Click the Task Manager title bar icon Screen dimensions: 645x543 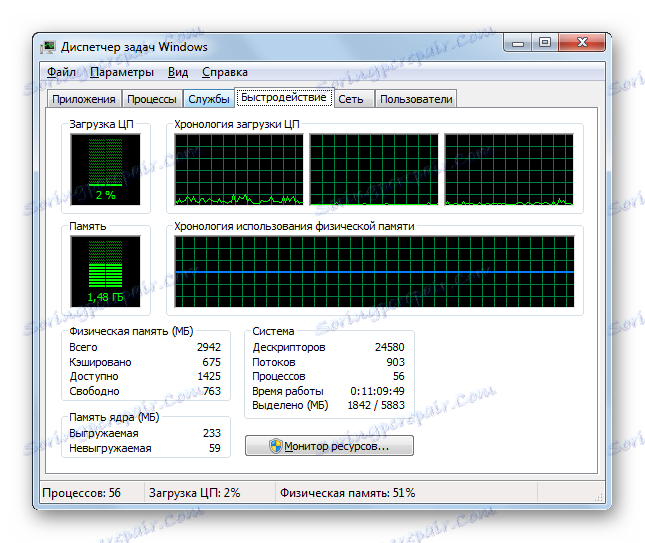tap(48, 47)
